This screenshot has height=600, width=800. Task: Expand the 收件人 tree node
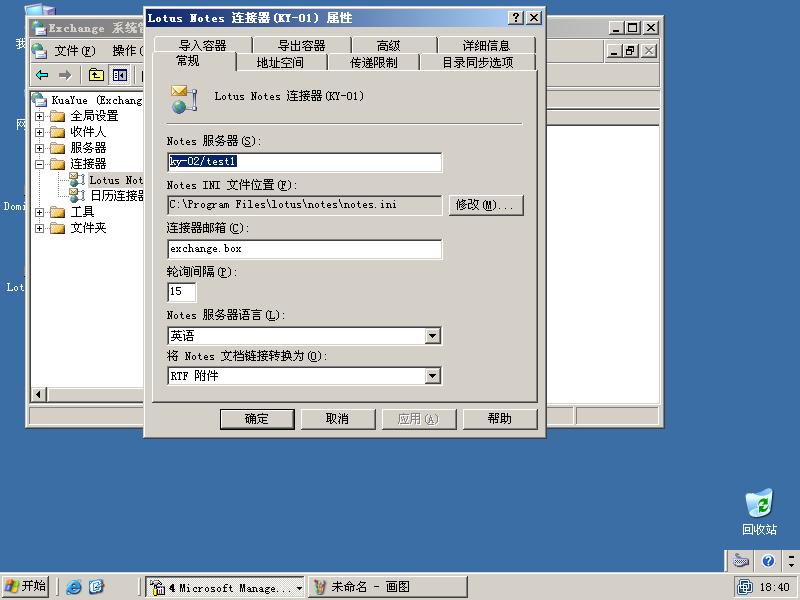click(39, 132)
